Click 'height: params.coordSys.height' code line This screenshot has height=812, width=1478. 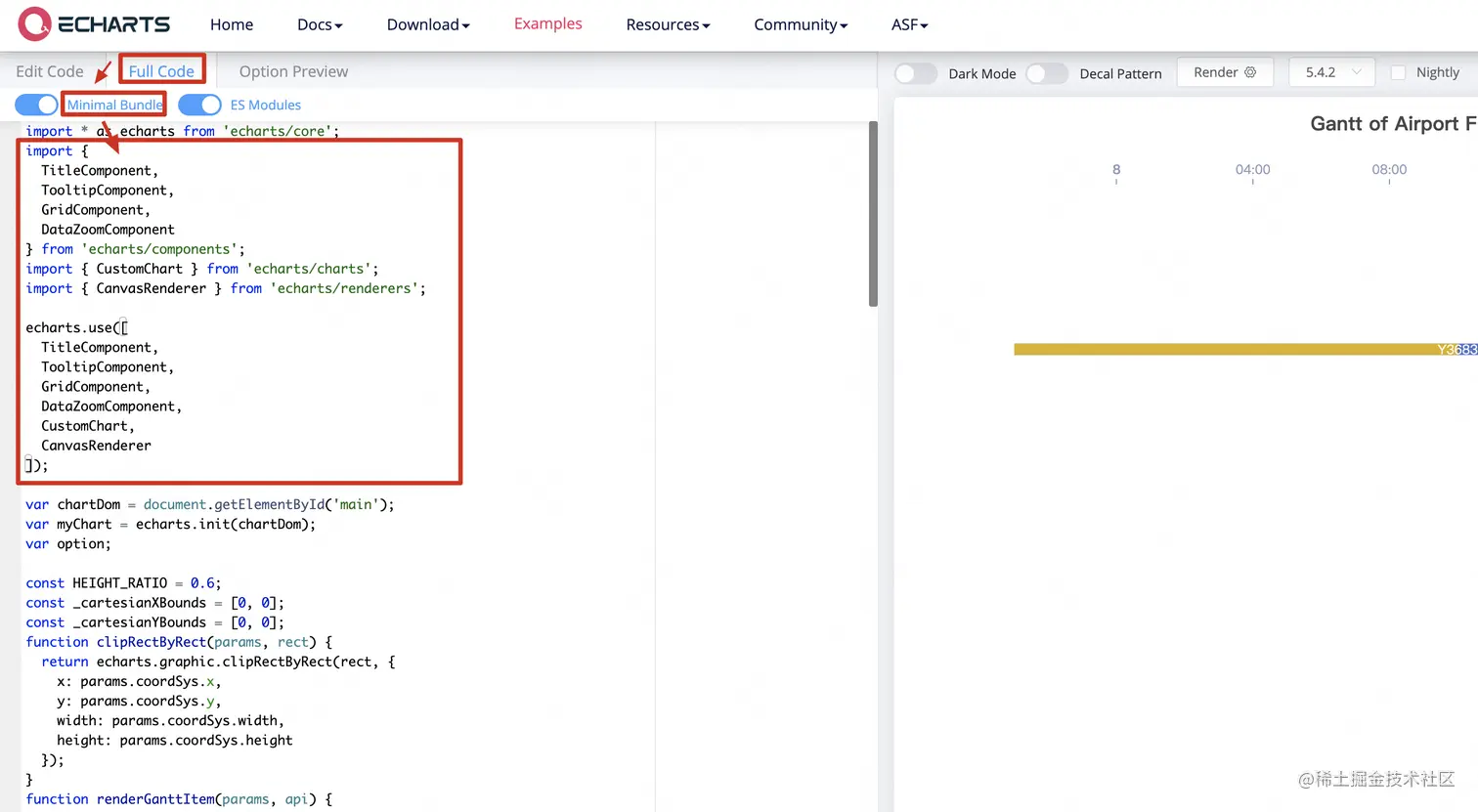pos(175,740)
